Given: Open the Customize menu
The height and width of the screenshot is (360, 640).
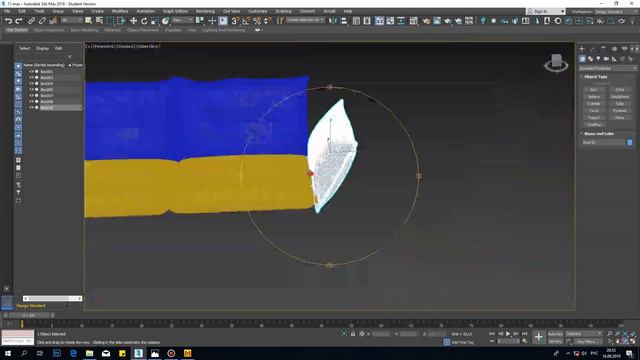Looking at the screenshot, I should (x=258, y=11).
